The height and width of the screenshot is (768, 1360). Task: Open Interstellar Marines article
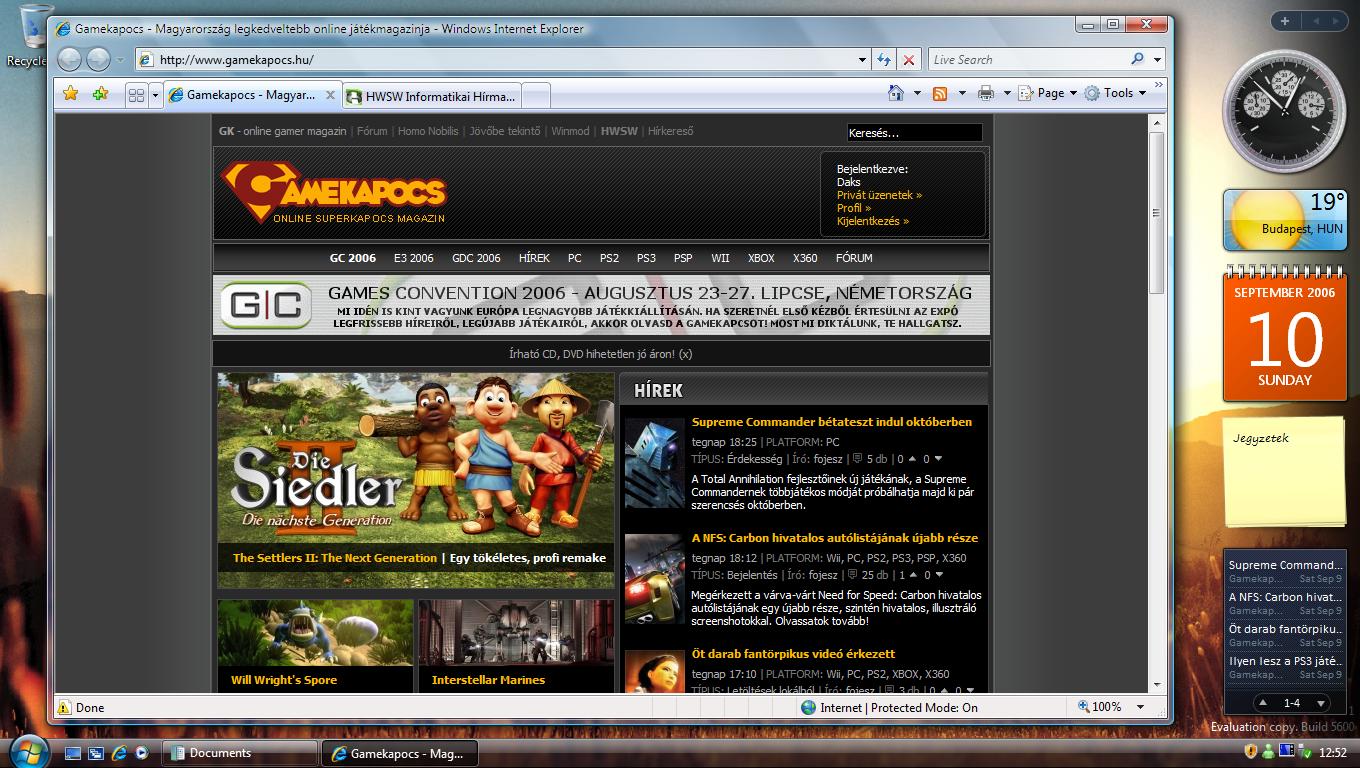point(488,680)
